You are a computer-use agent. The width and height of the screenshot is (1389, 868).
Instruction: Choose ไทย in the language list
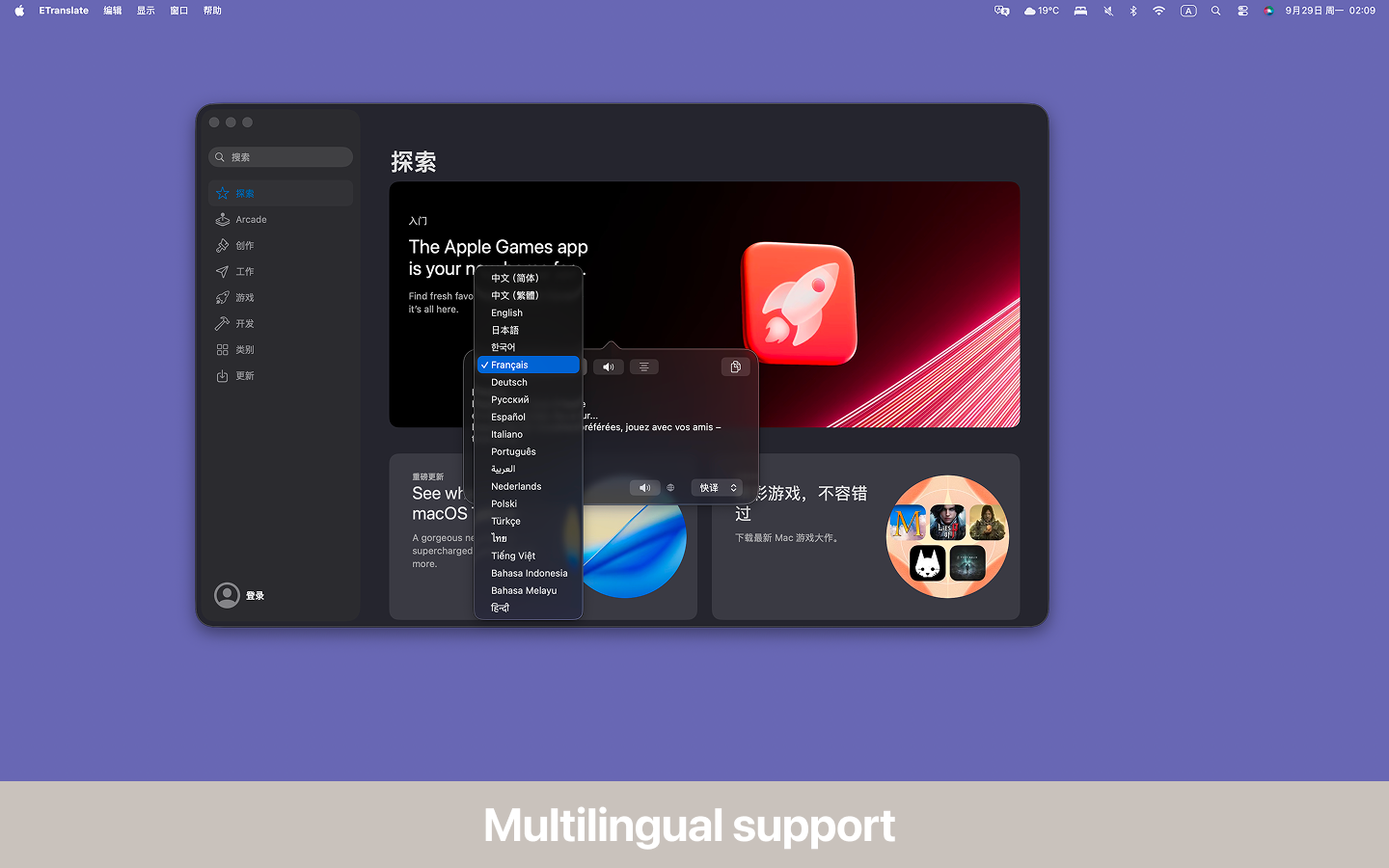pos(529,538)
